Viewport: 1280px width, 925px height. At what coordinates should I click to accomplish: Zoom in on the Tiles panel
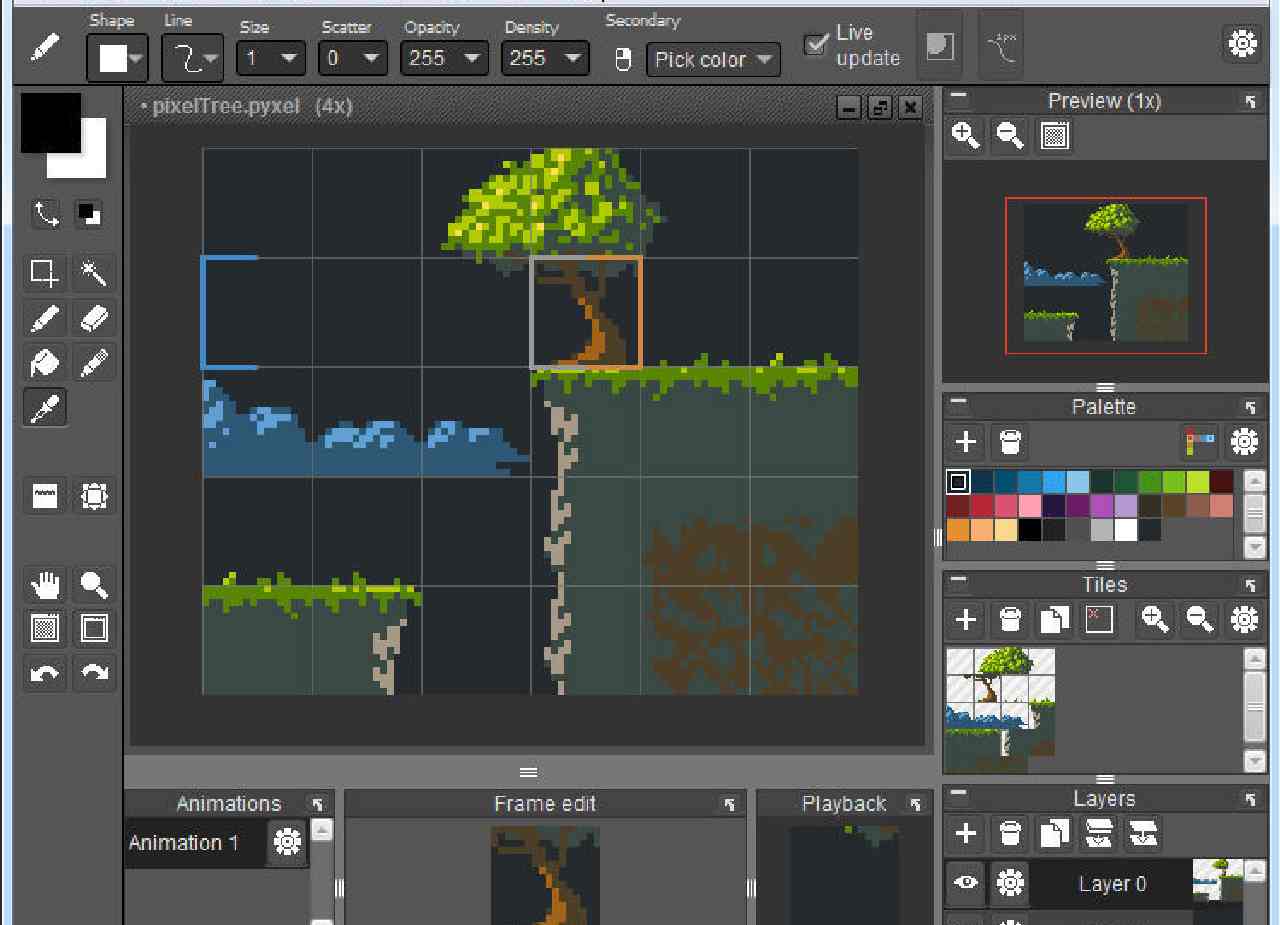point(1155,619)
